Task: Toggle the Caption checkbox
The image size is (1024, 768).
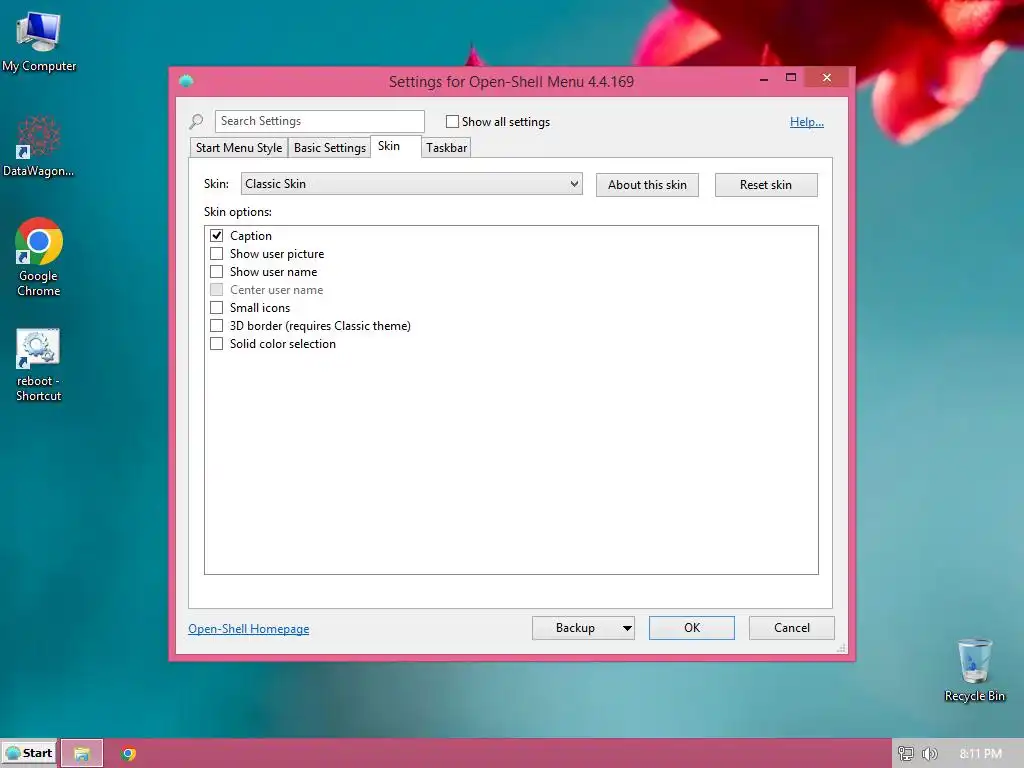Action: 217,236
